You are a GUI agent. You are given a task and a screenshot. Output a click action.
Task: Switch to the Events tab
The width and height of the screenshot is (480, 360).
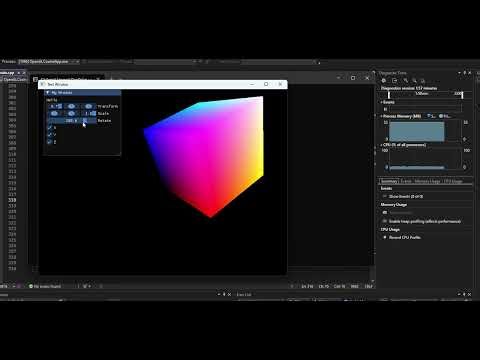(x=406, y=181)
